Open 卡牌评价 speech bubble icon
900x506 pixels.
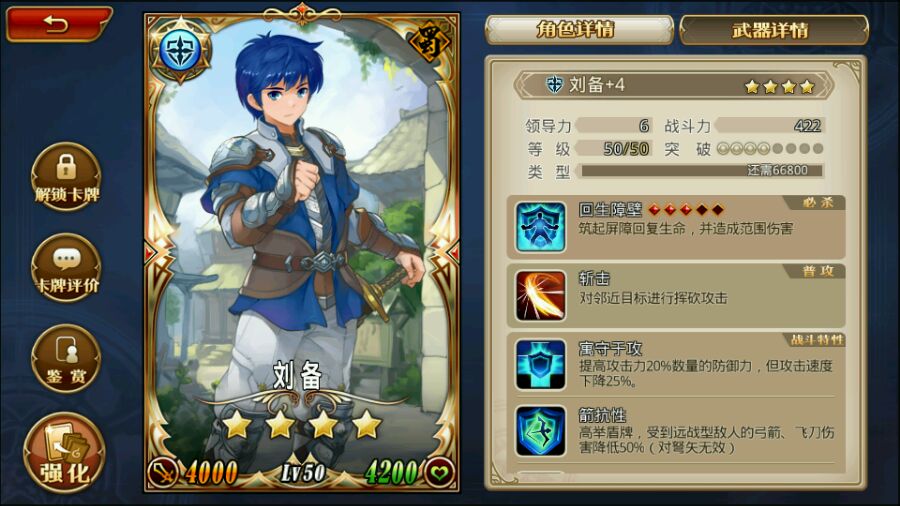point(67,267)
